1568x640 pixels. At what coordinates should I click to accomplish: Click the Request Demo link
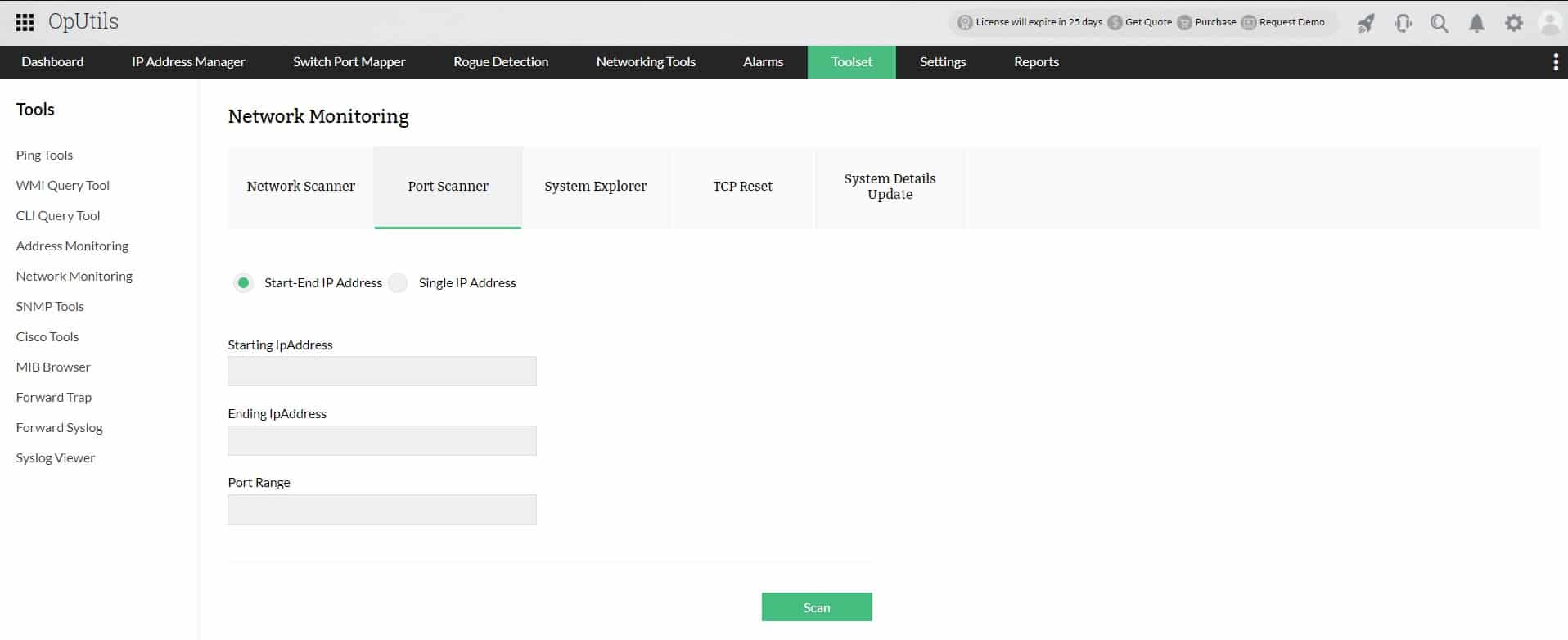[x=1291, y=23]
